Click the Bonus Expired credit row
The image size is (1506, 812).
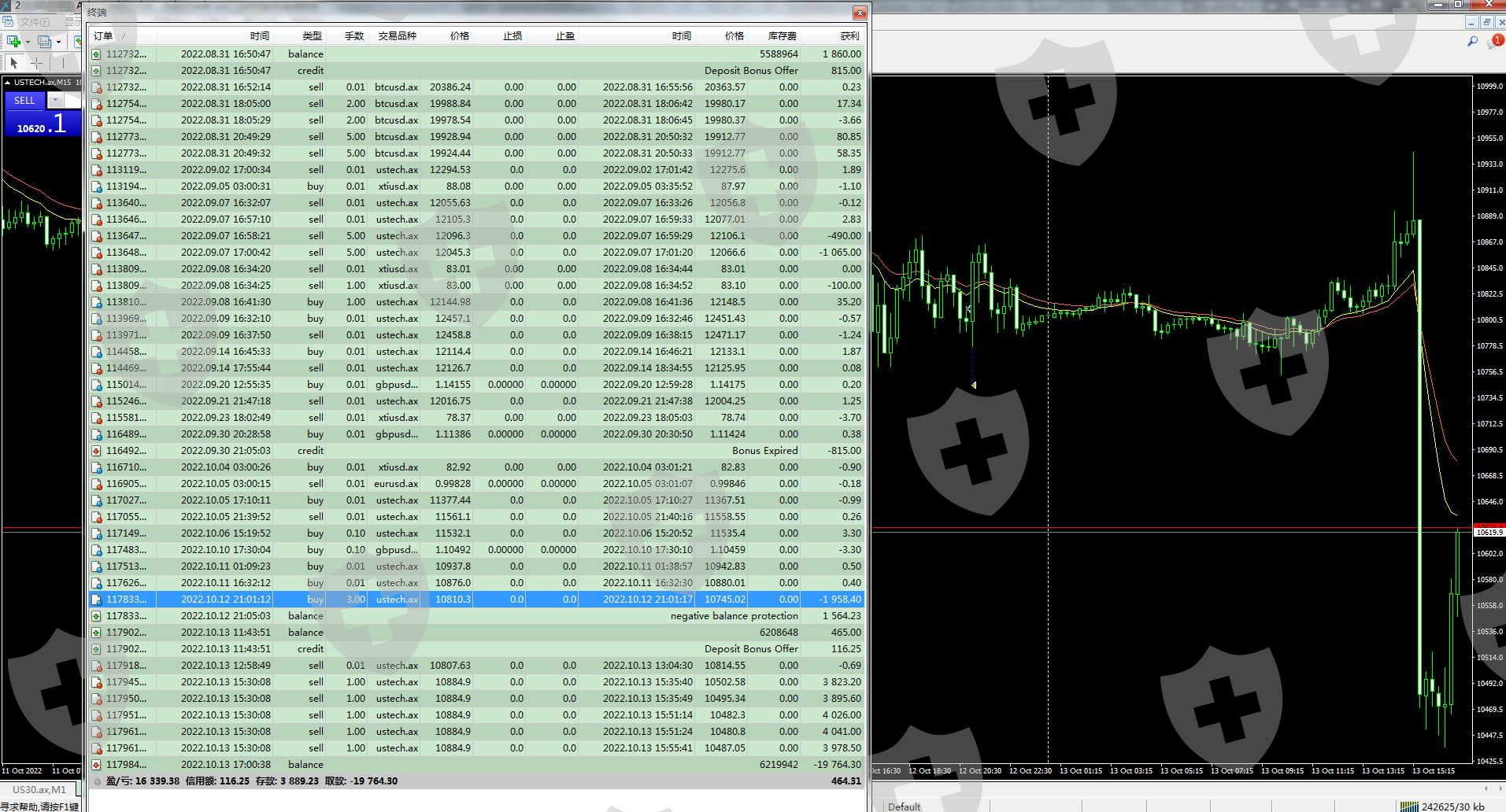point(472,451)
